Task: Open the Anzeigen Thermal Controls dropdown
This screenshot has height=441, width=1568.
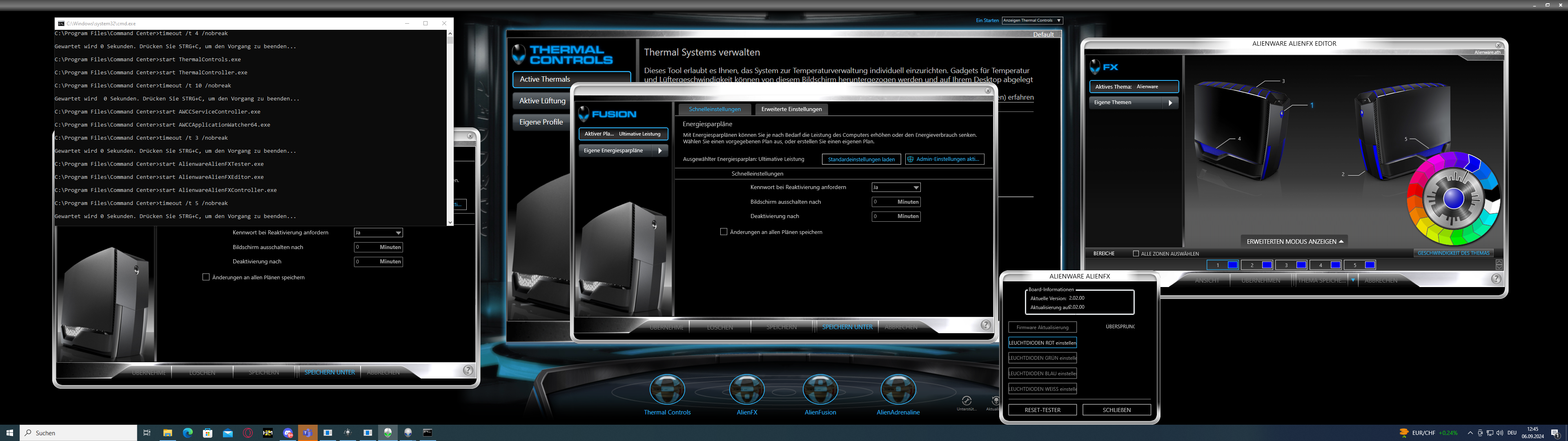Action: point(1032,20)
